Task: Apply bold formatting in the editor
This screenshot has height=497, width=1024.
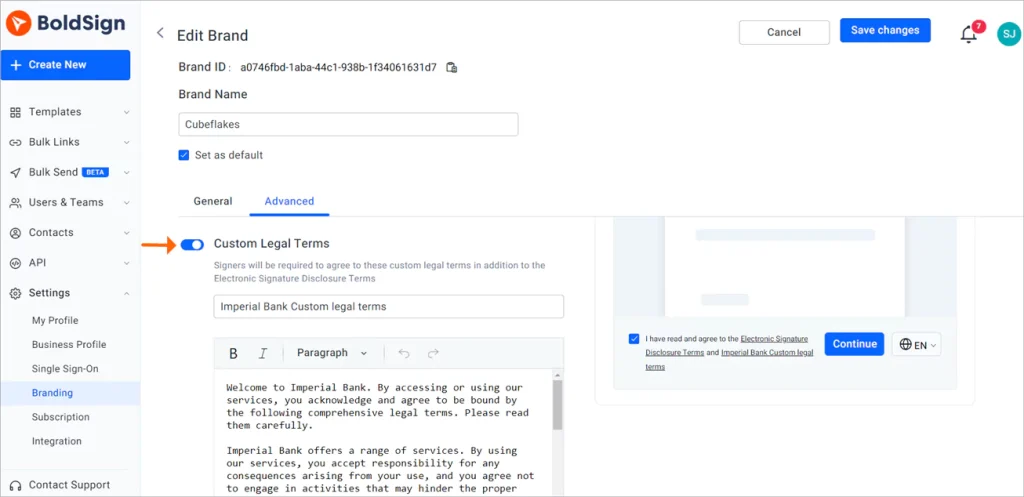Action: tap(233, 353)
